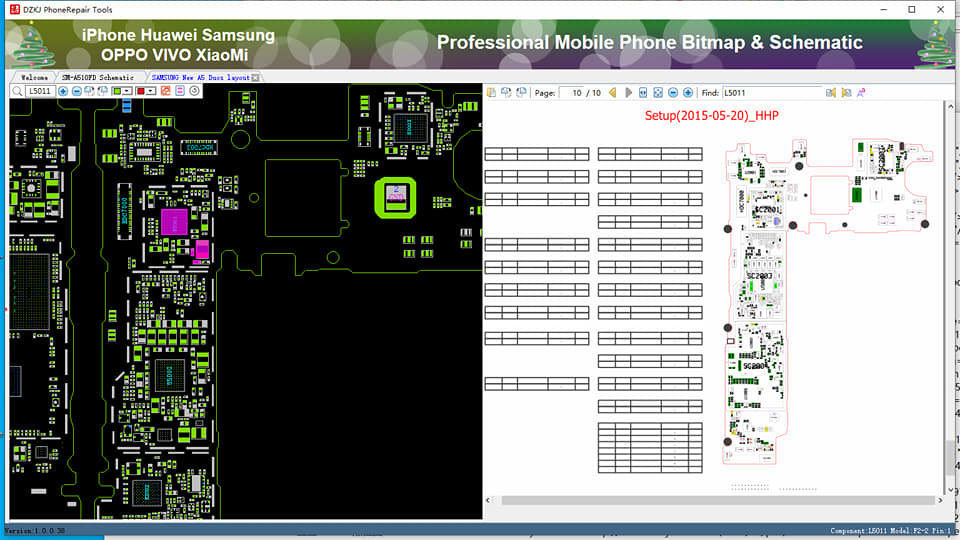Click the board thumbnail in schematic page
The height and width of the screenshot is (540, 960).
pyautogui.click(x=828, y=300)
